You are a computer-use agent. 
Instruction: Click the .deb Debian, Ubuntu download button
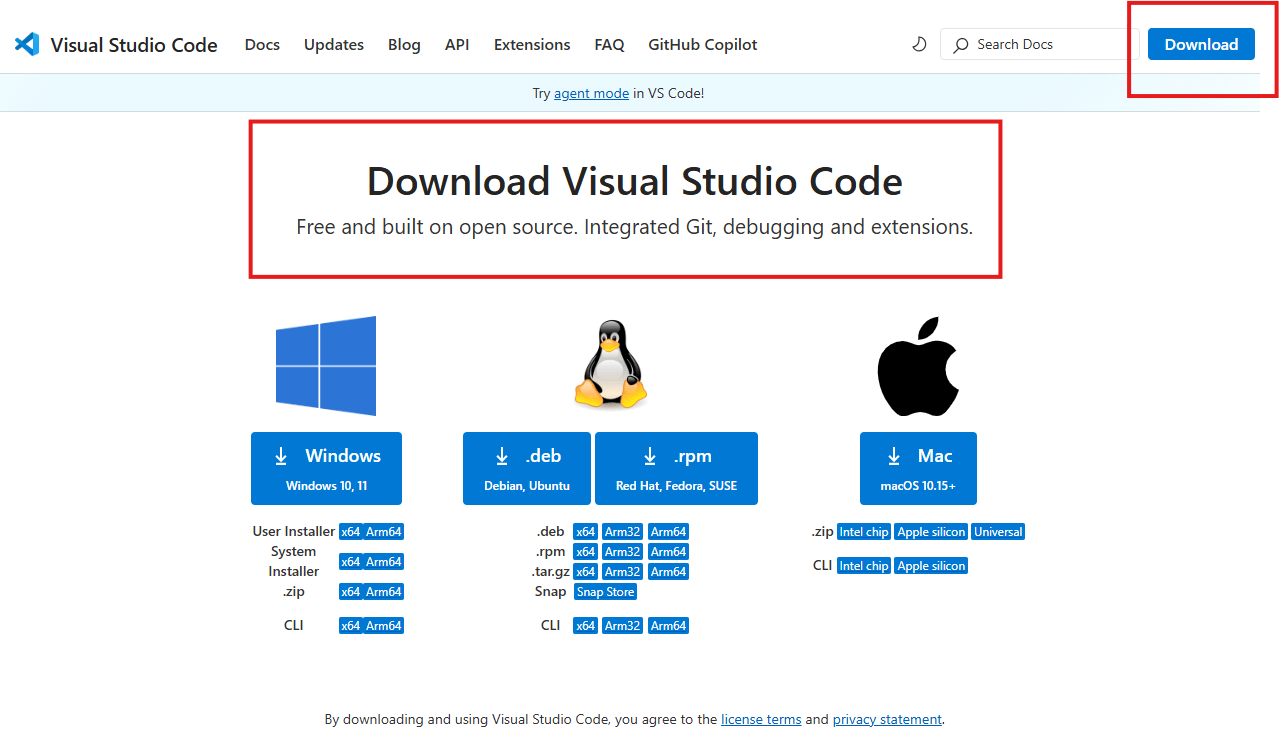(x=527, y=468)
